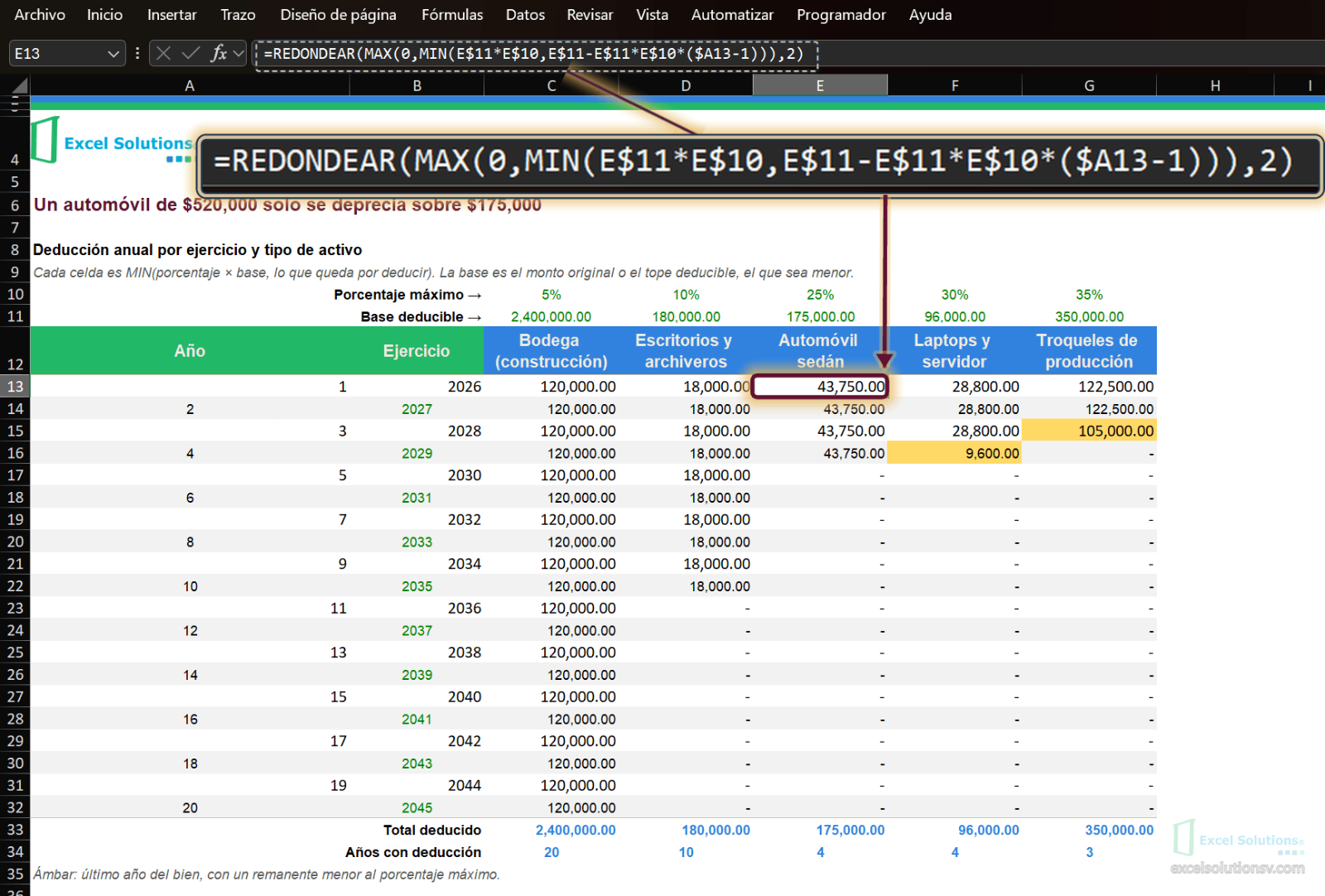The height and width of the screenshot is (896, 1325).
Task: Click the Bodega (construcción) header cell
Action: tap(551, 351)
